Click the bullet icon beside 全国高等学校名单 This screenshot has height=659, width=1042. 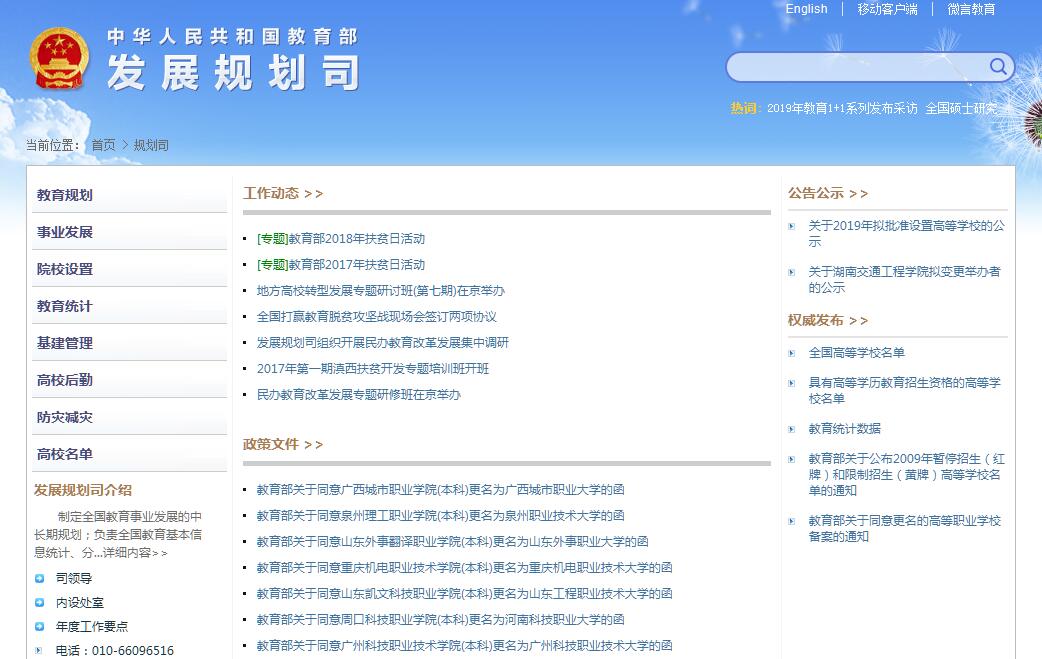(x=791, y=353)
